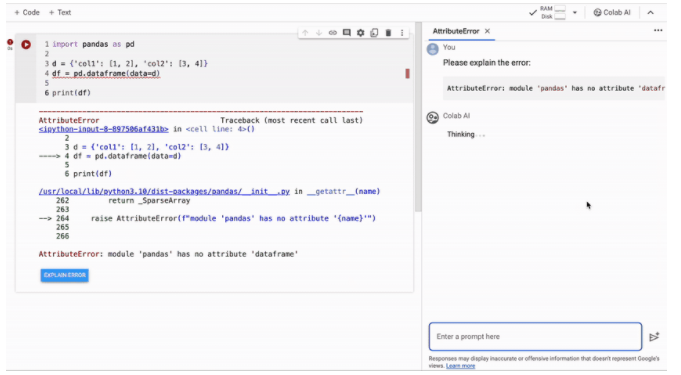Image resolution: width=681 pixels, height=375 pixels.
Task: Click the 'Thinking' status text
Action: coord(461,134)
